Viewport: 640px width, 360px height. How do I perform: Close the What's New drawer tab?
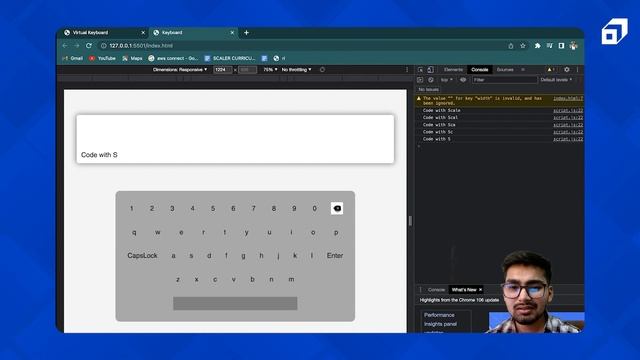[480, 290]
